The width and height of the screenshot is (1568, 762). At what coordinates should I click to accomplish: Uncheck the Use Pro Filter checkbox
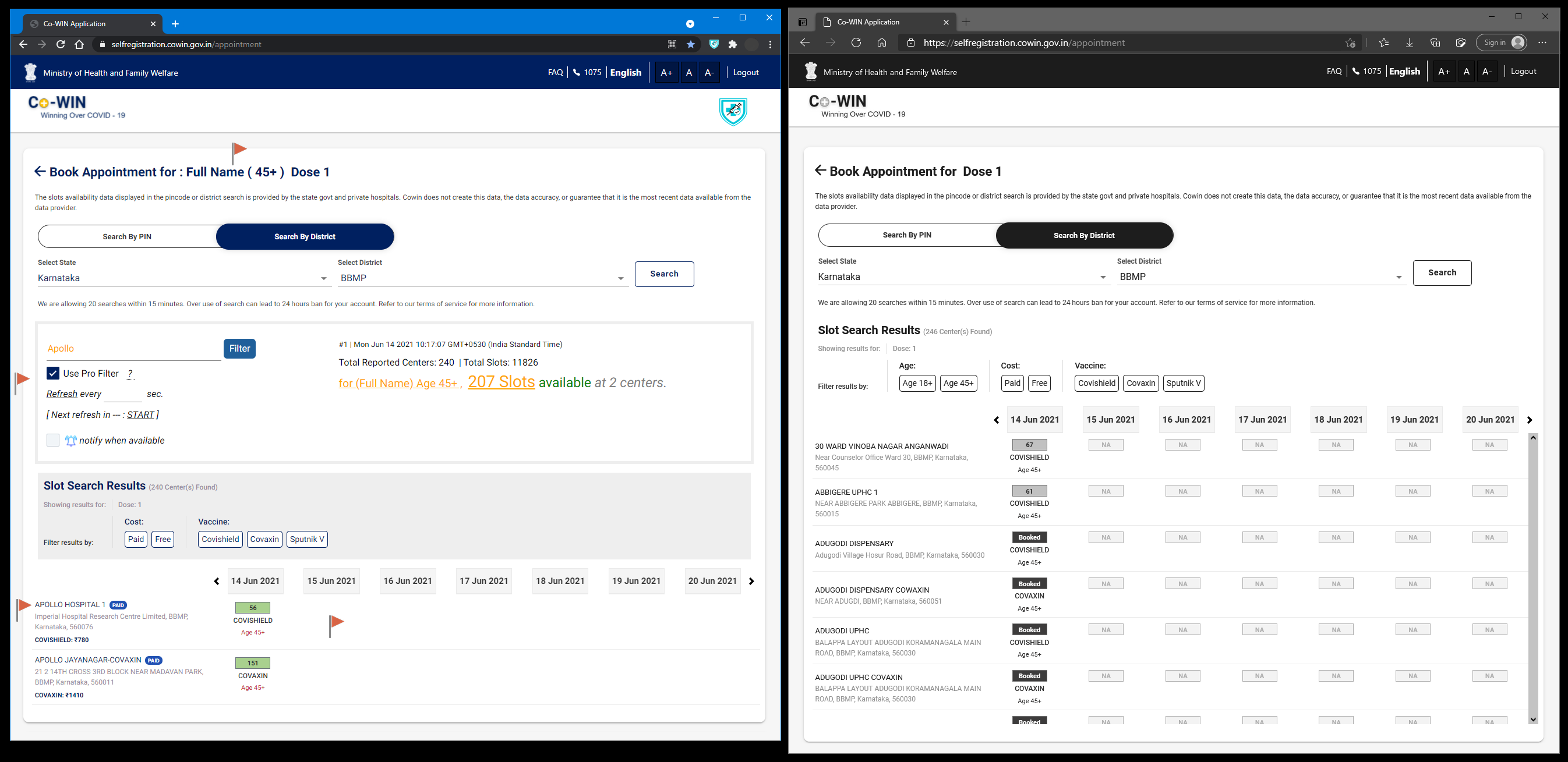[x=53, y=373]
